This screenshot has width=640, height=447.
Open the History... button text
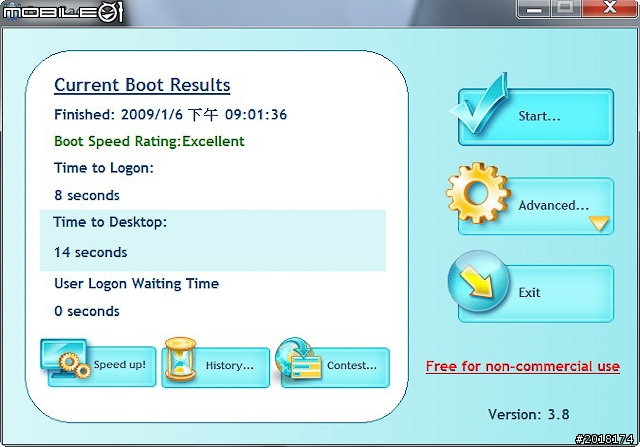pyautogui.click(x=229, y=366)
